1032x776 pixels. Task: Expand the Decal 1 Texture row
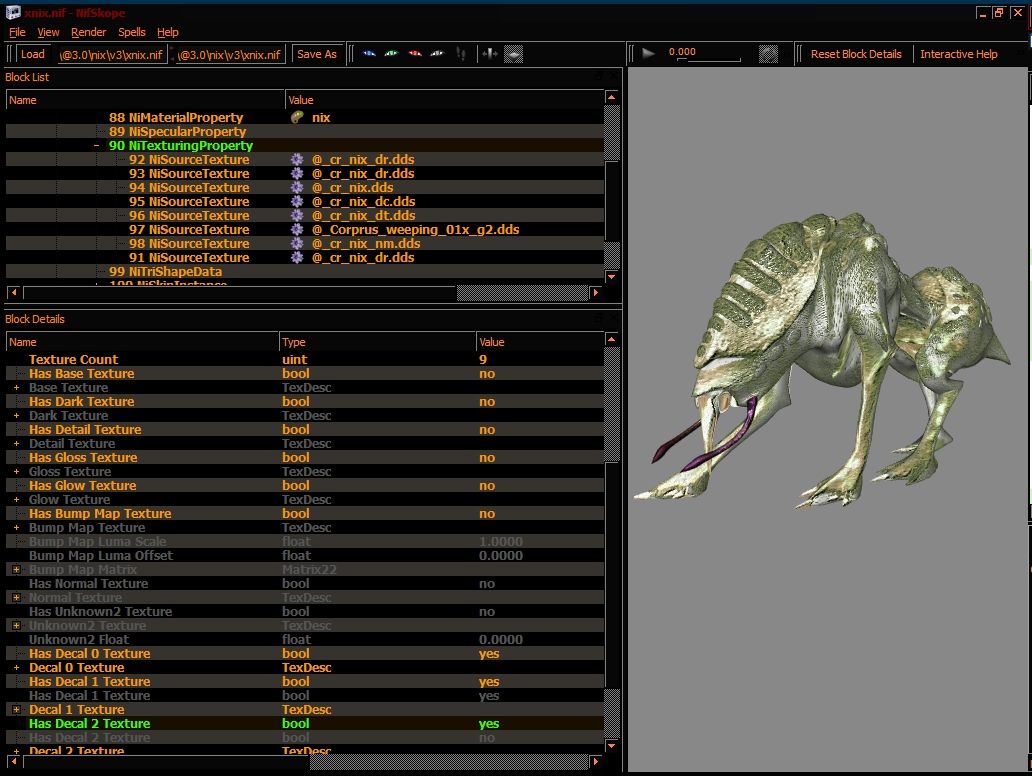coord(16,710)
